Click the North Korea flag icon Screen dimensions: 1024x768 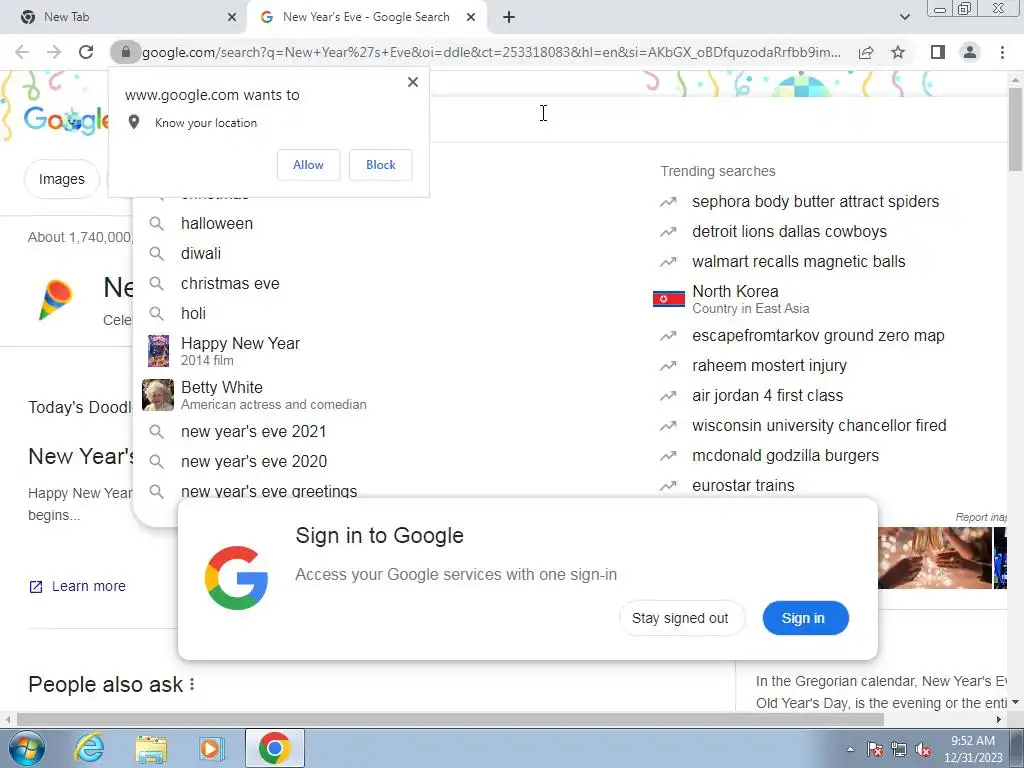[669, 299]
